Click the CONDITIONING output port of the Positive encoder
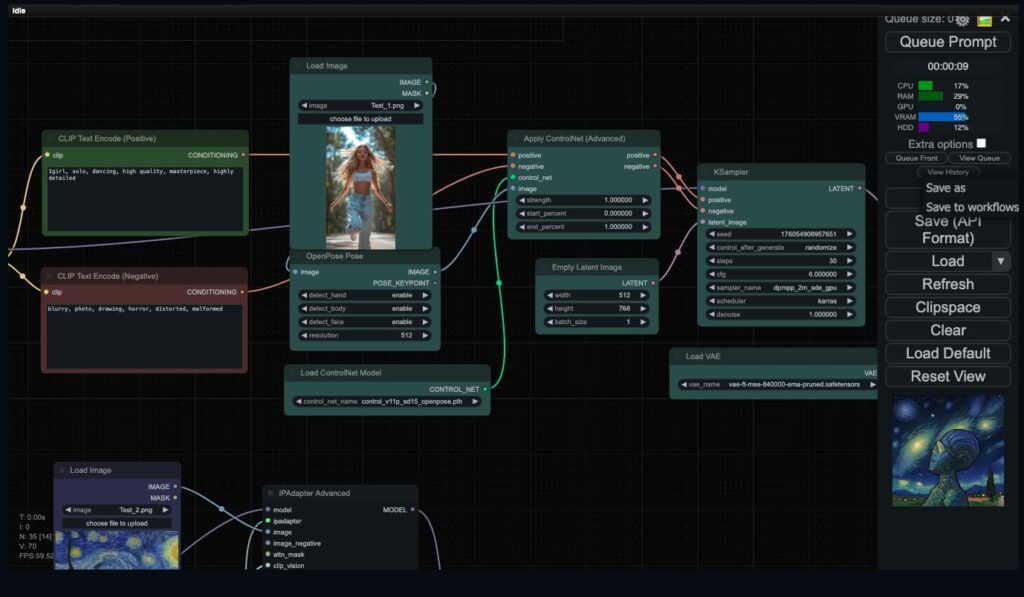 244,155
